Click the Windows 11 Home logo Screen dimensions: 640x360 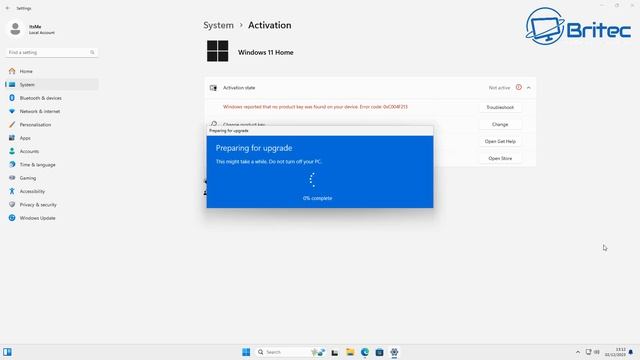tap(218, 51)
